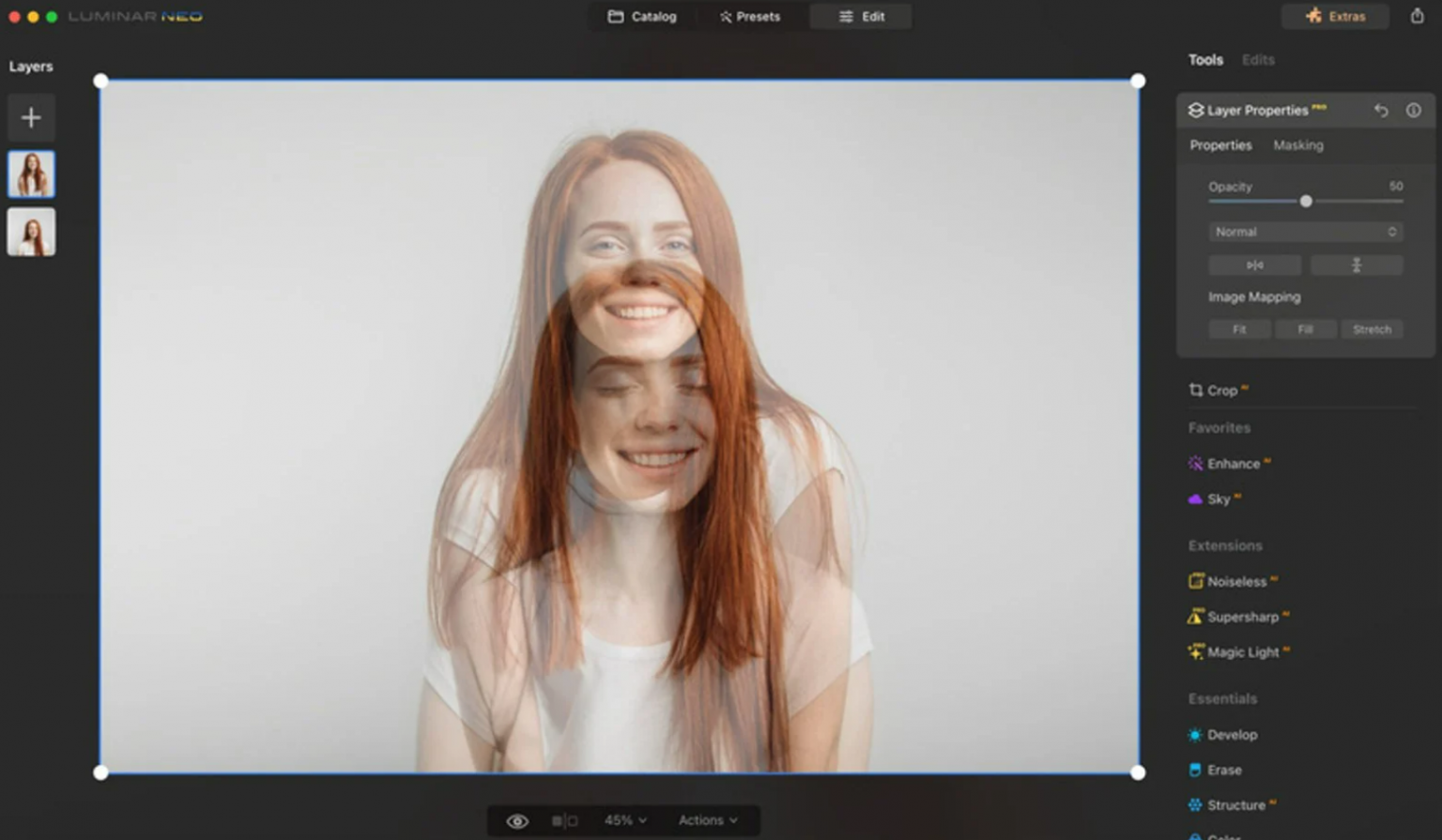Open the Magic Light extension

pyautogui.click(x=1240, y=652)
